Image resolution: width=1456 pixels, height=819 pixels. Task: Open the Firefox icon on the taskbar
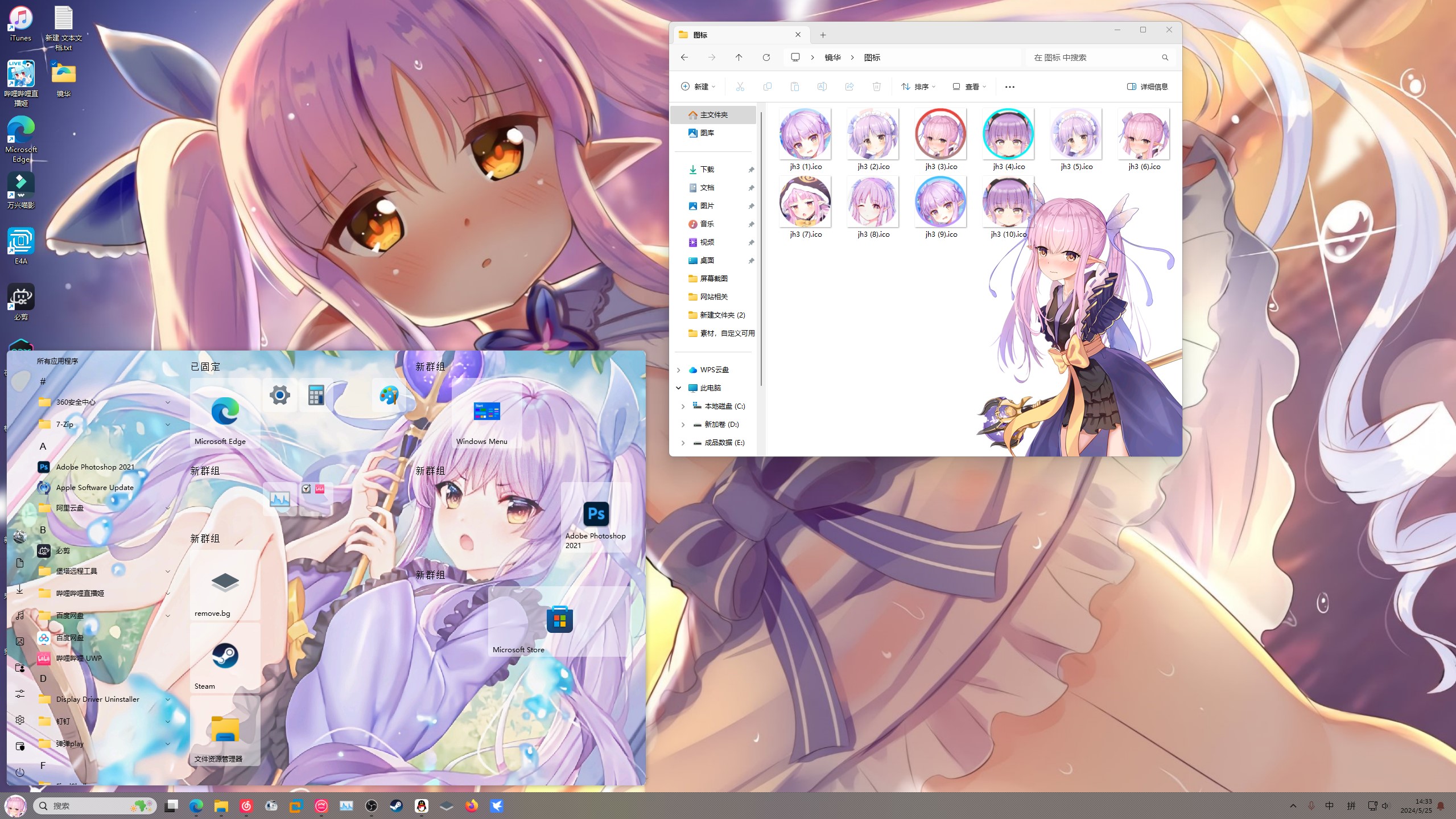click(471, 806)
